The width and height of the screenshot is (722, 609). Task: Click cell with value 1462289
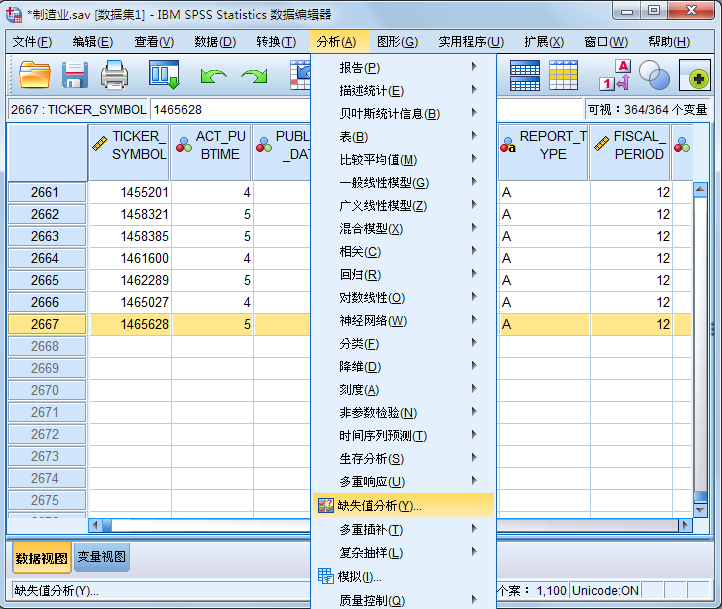(x=130, y=280)
